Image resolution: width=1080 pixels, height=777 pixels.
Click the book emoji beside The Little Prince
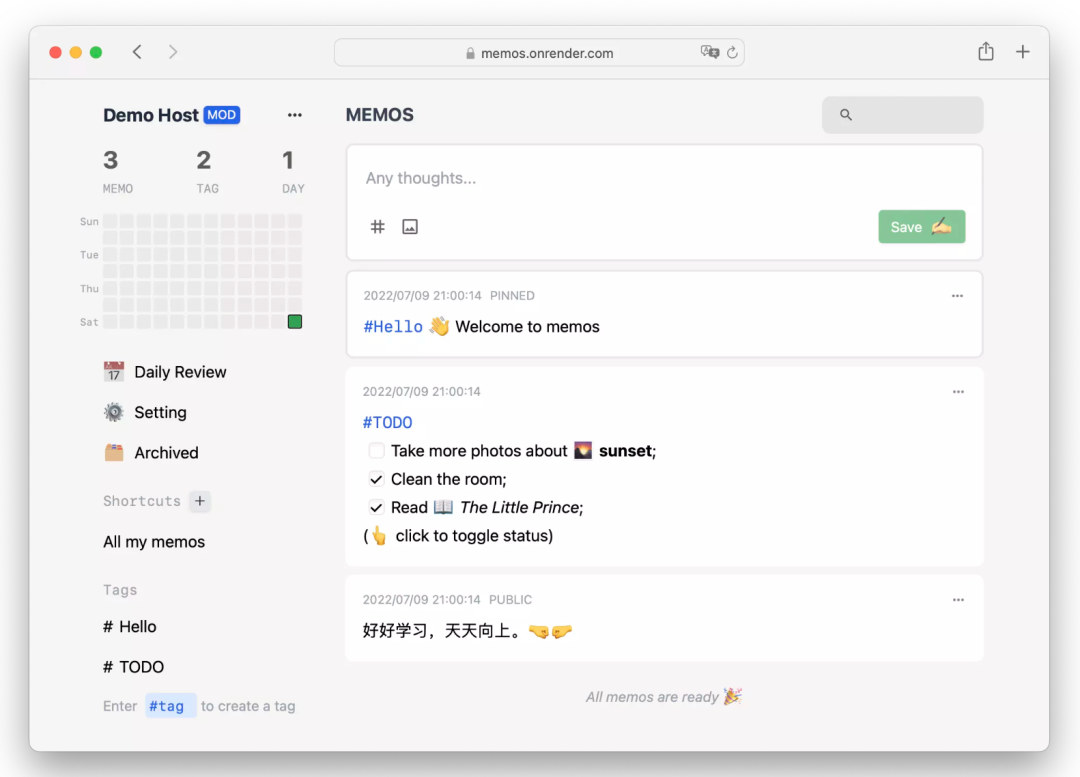(x=443, y=507)
